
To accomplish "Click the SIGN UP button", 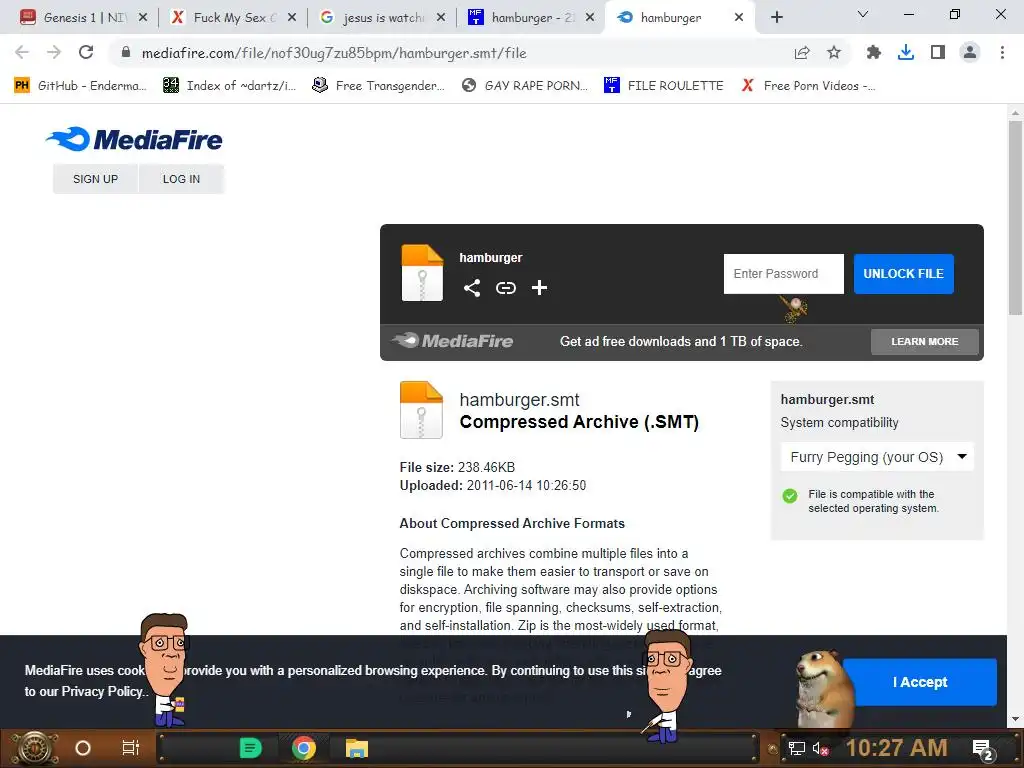I will click(95, 179).
